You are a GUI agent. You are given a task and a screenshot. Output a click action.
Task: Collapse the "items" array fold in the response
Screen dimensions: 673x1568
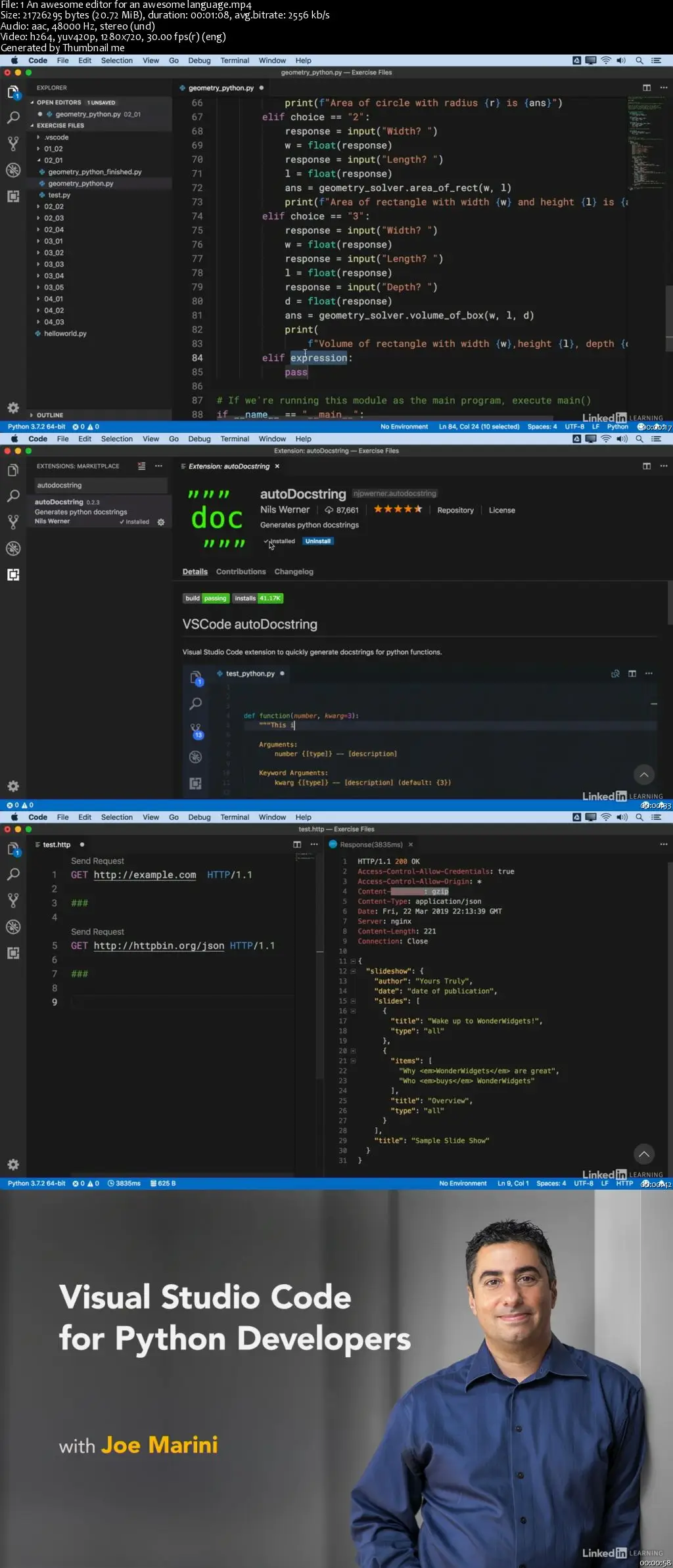[x=353, y=1061]
